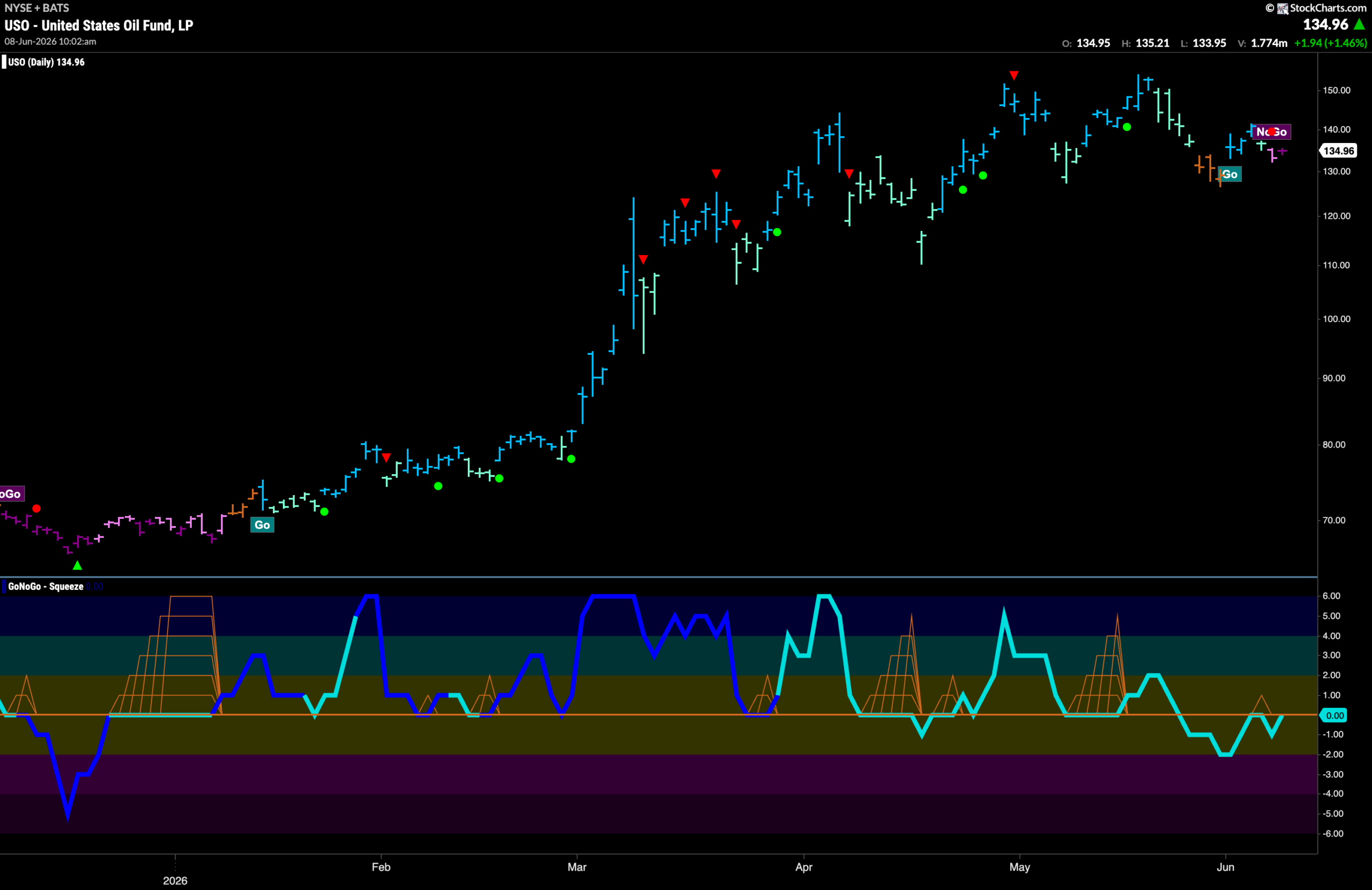Click the Mar label on the time axis
Viewport: 1372px width, 890px height.
point(577,867)
